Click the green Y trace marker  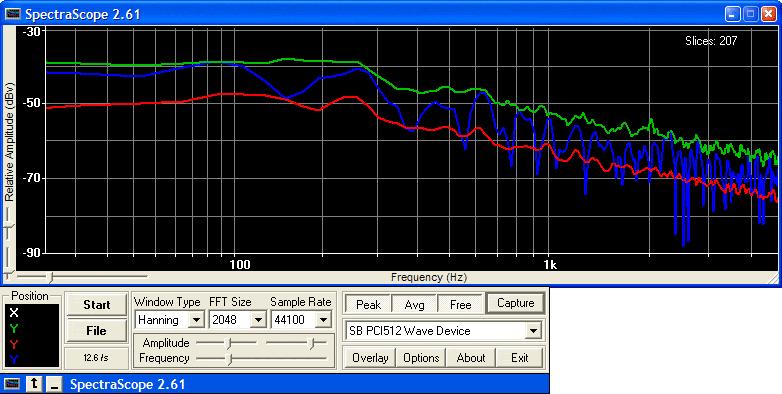[14, 329]
